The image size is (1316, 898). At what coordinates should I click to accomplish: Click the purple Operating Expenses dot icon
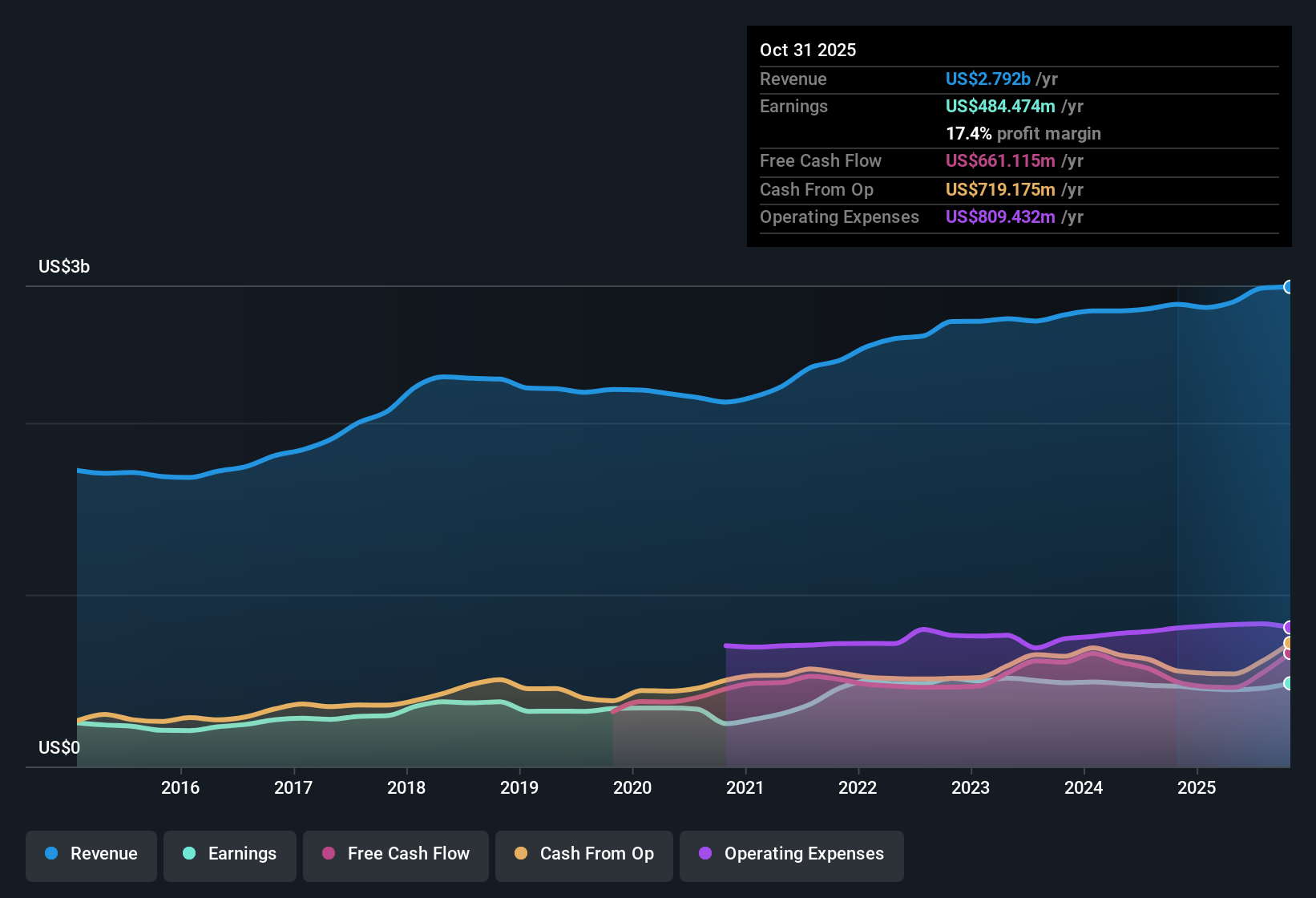point(704,854)
